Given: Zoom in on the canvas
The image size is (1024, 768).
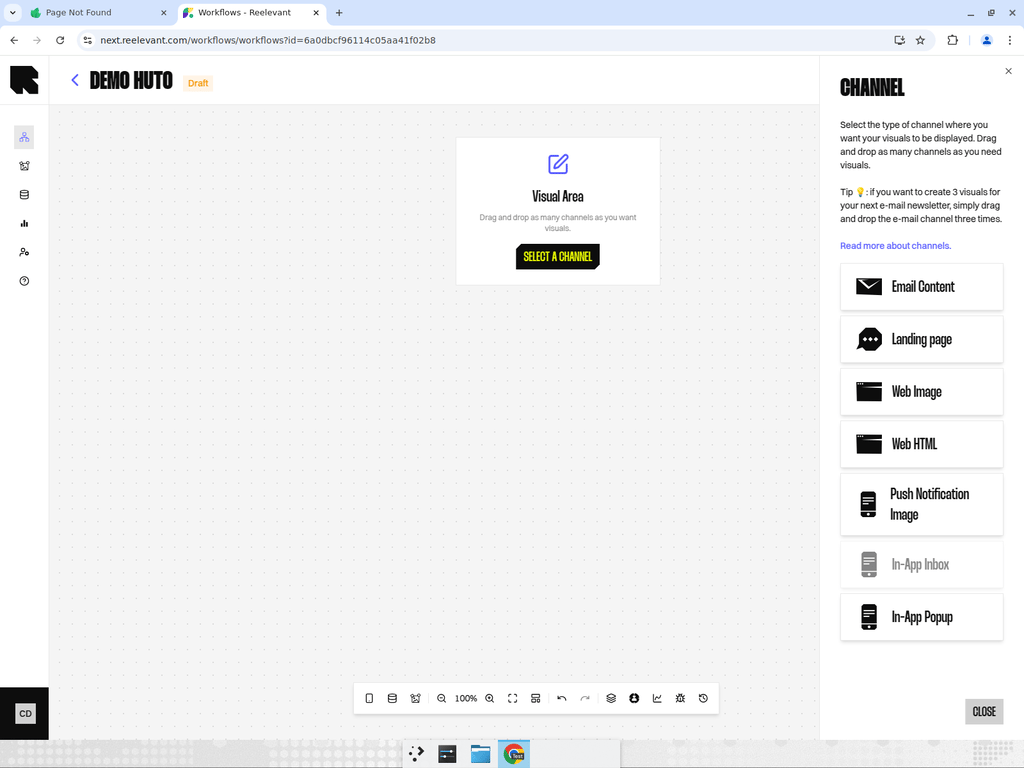Looking at the screenshot, I should click(x=490, y=698).
